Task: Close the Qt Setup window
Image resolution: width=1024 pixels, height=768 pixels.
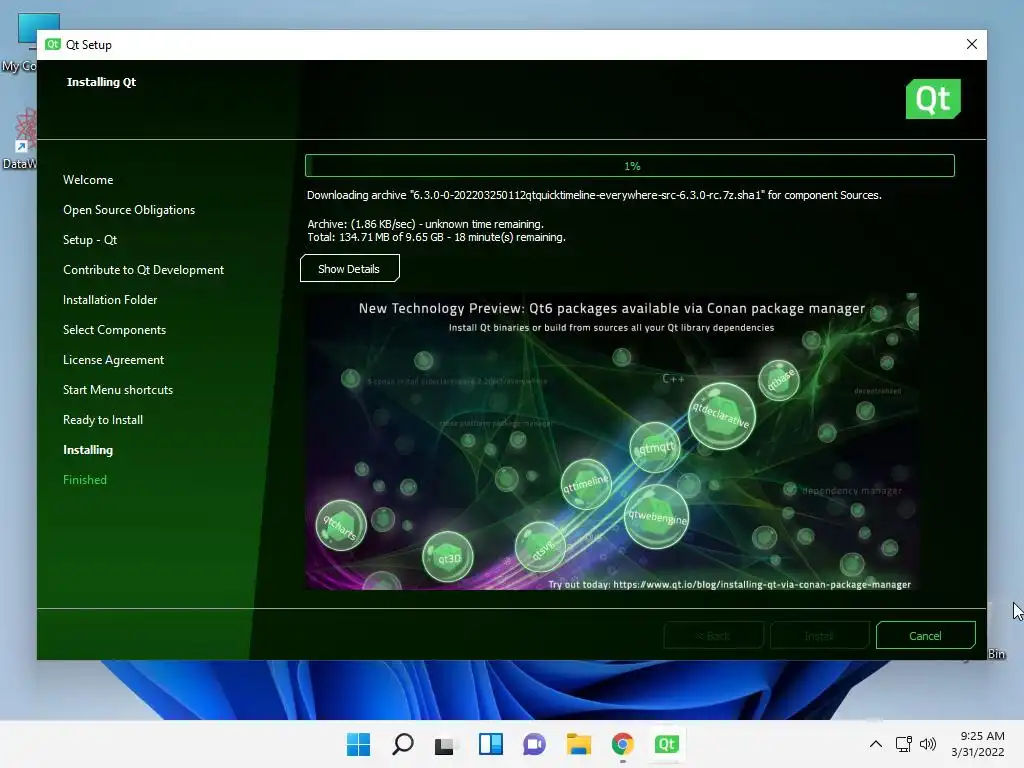Action: [x=972, y=44]
